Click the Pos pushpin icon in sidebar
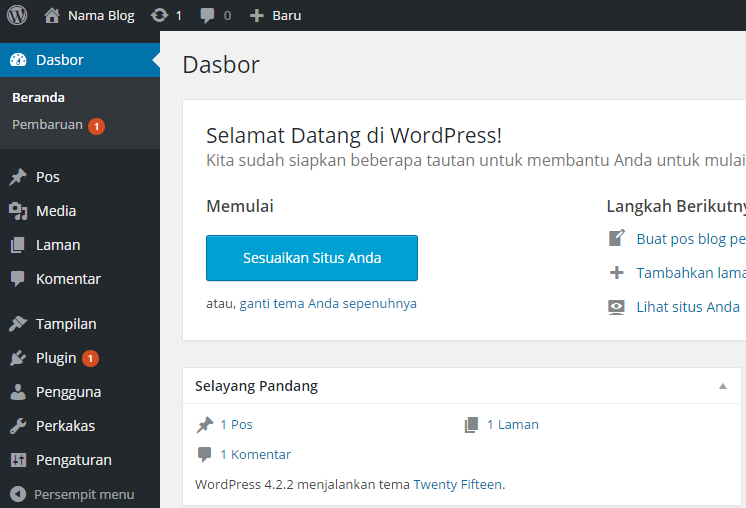Screen dimensions: 746x508 [18, 177]
